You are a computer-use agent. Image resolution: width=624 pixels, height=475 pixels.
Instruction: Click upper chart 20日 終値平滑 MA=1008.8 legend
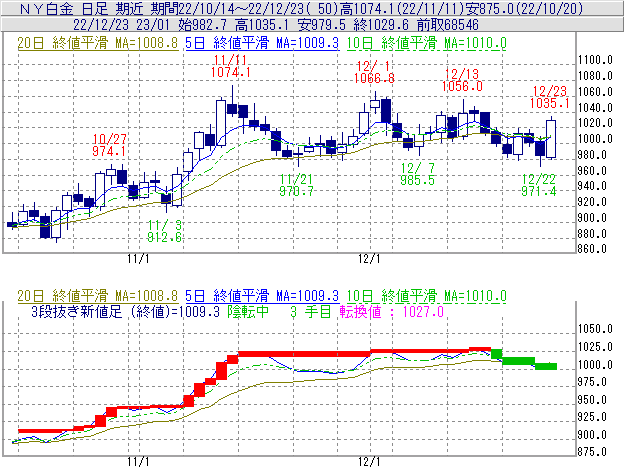(x=98, y=43)
